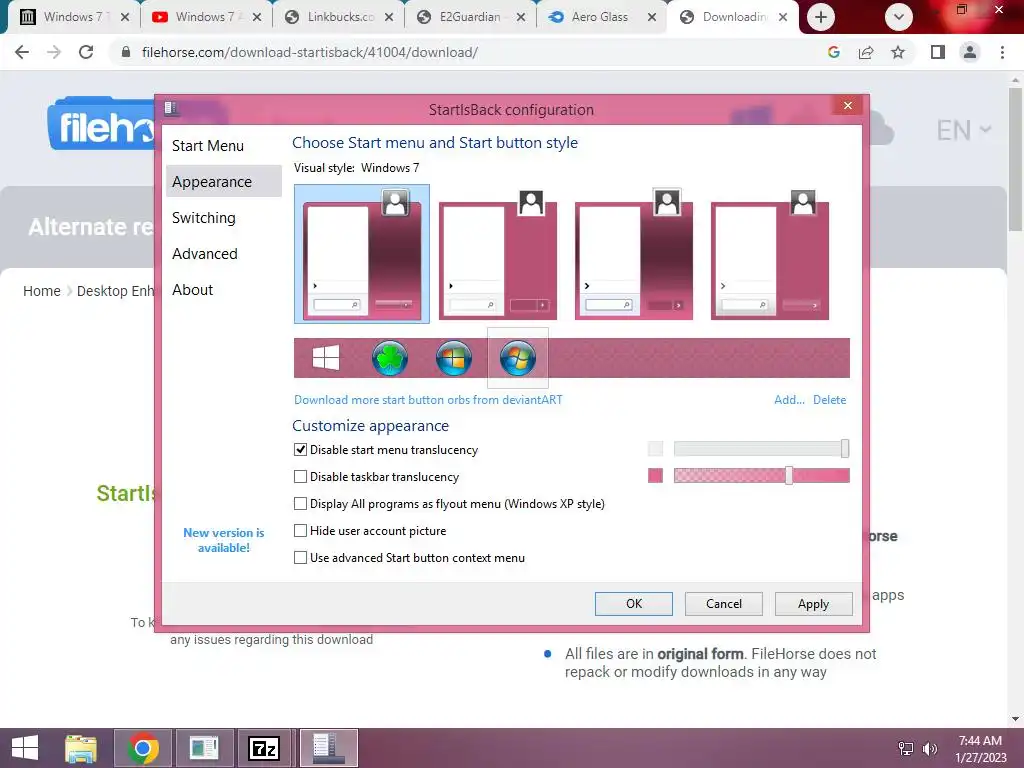Choose the Windows Vista style start orb
Image resolution: width=1024 pixels, height=768 pixels.
pos(454,358)
